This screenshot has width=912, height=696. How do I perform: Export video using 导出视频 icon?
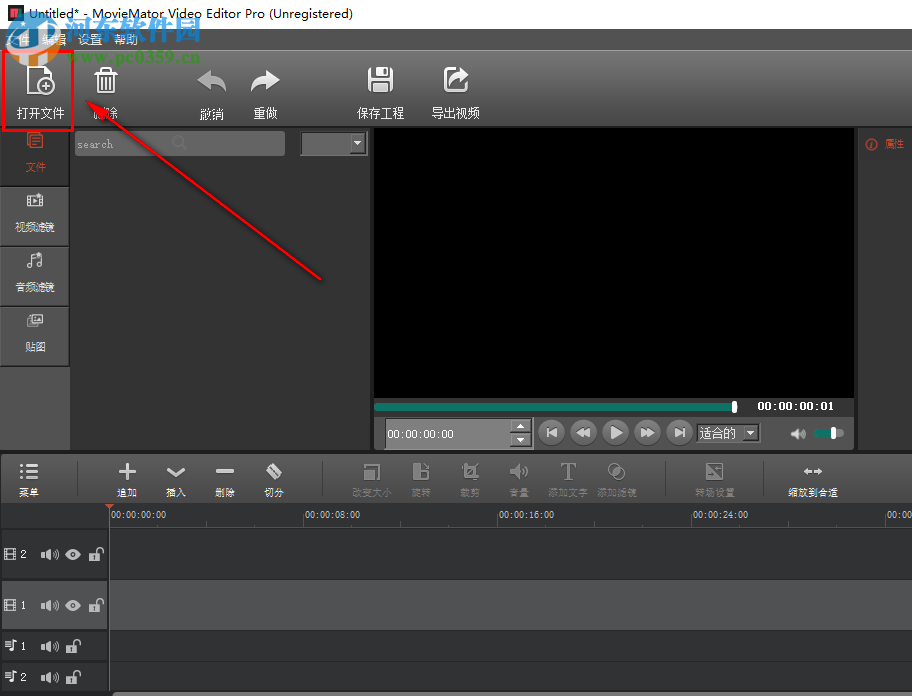point(456,80)
